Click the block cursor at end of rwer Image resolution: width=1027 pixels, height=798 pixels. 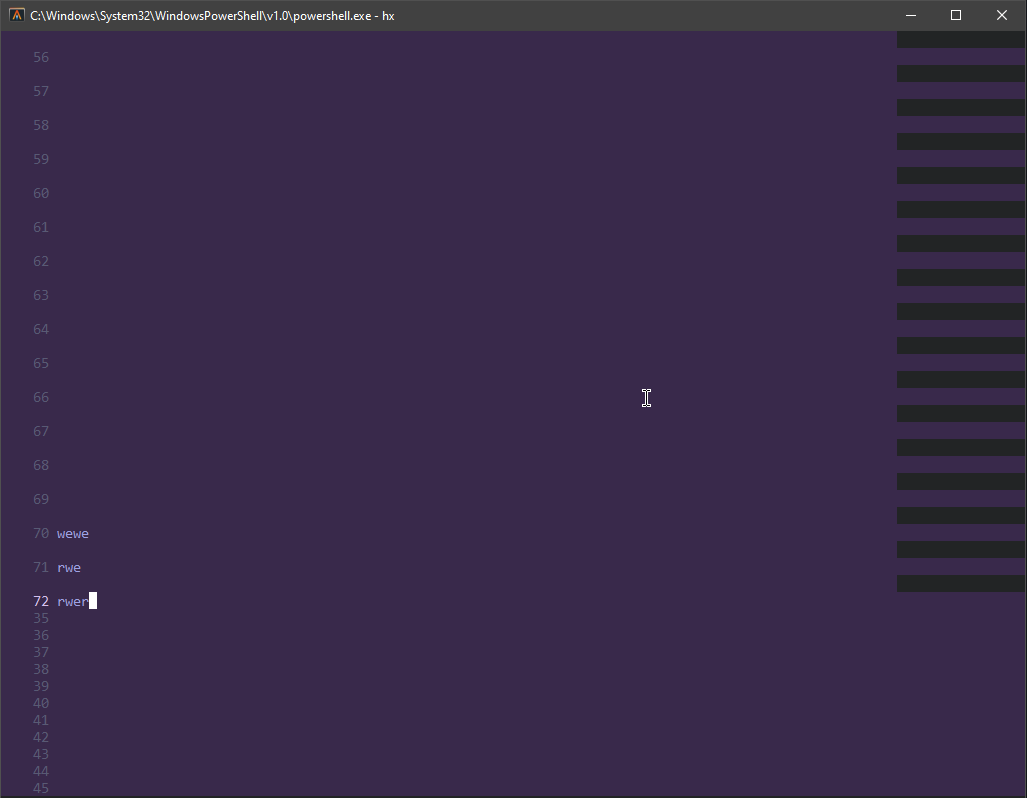(92, 600)
